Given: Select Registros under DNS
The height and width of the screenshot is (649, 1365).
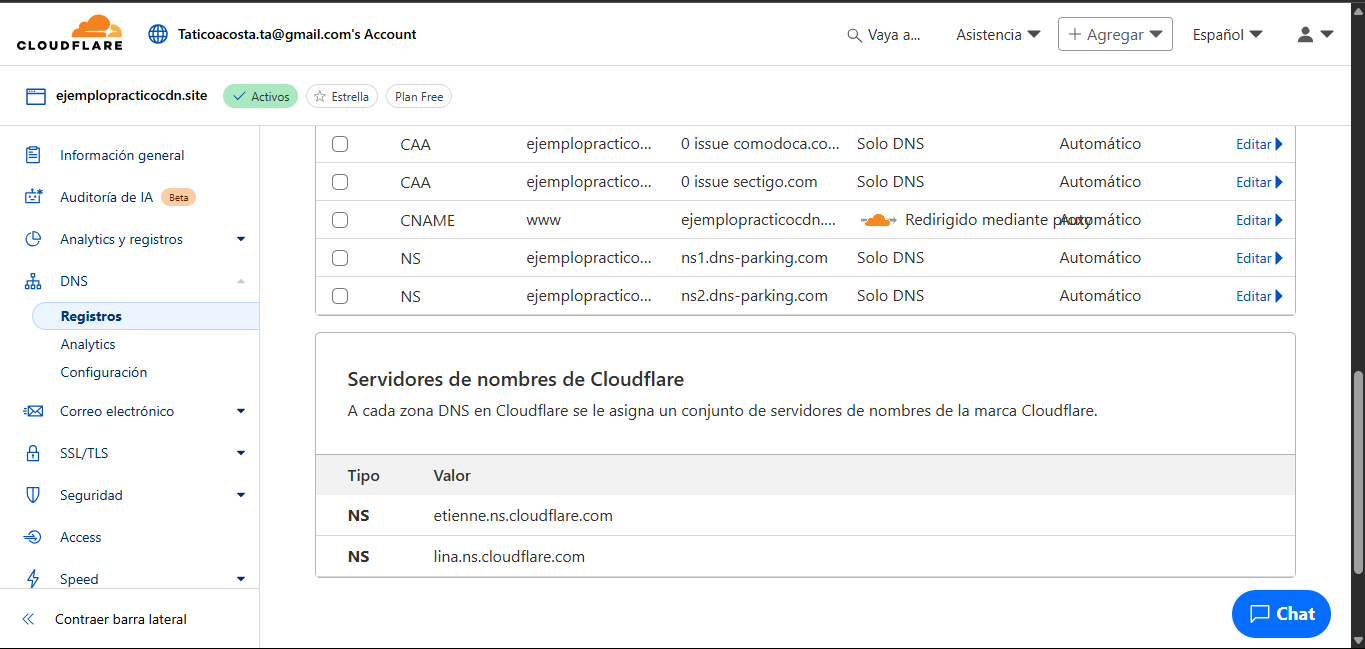Looking at the screenshot, I should (x=145, y=316).
